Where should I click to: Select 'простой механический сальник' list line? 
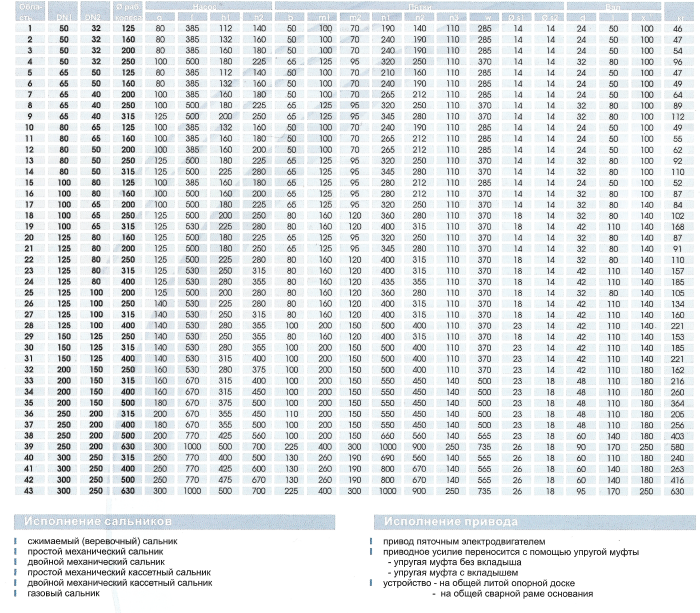pos(95,552)
